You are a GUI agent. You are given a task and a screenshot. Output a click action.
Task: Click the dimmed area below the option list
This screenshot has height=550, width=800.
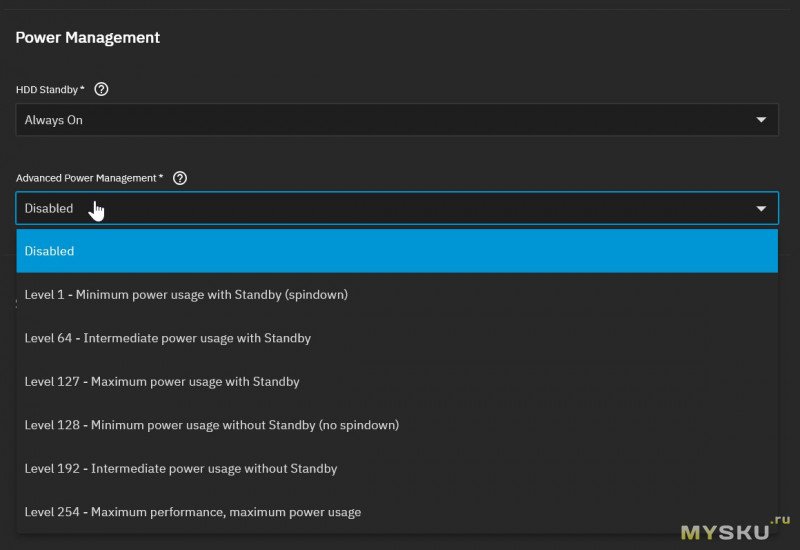point(400,542)
